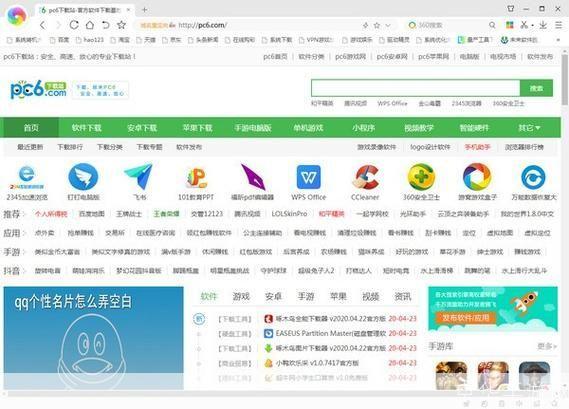Click the CCleaner app icon
This screenshot has height=409, width=569.
365,177
